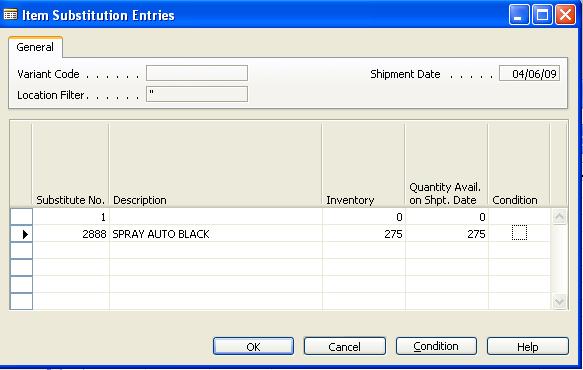Click the OK button
The height and width of the screenshot is (370, 583).
[253, 346]
